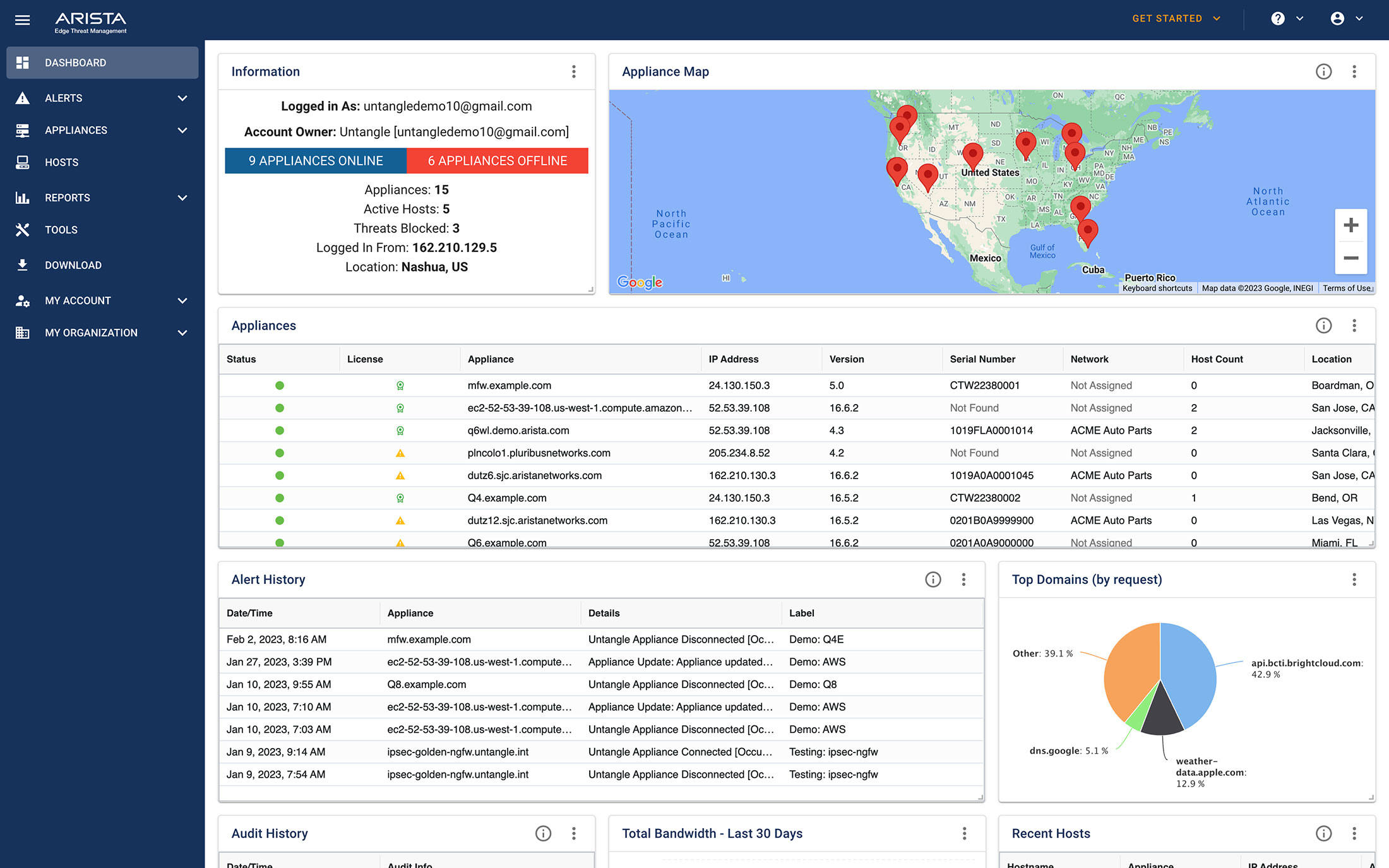Open Recent Hosts three-dot menu
Image resolution: width=1389 pixels, height=868 pixels.
coord(1354,833)
